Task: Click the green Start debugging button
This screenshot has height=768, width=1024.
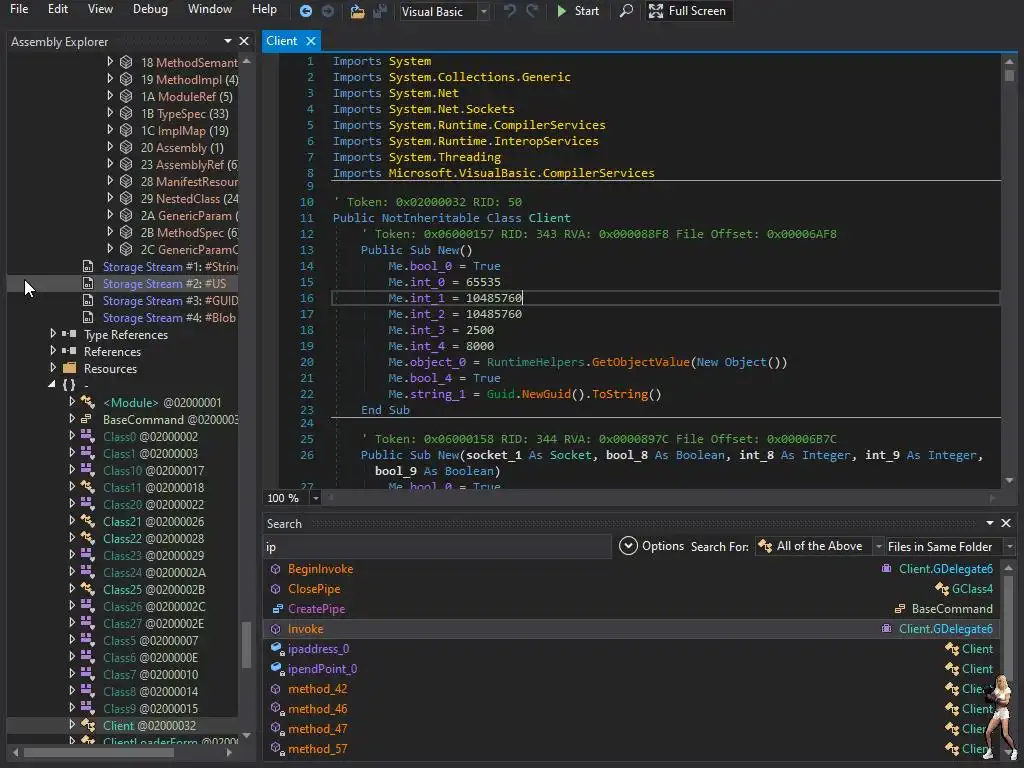Action: tap(577, 11)
